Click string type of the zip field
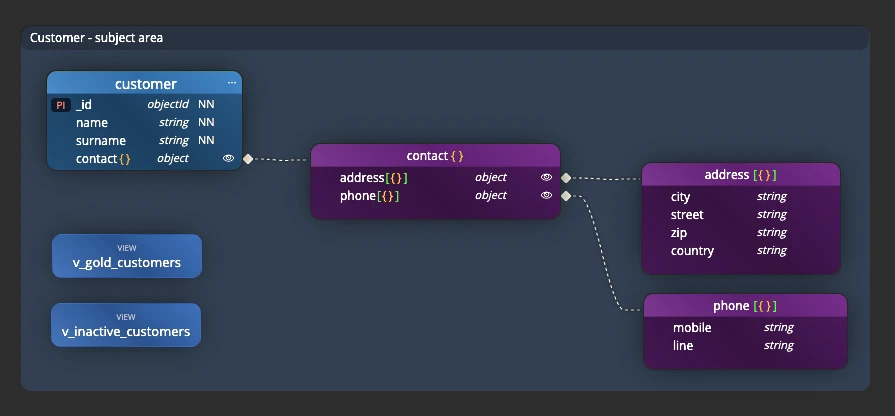895x416 pixels. pyautogui.click(x=772, y=232)
